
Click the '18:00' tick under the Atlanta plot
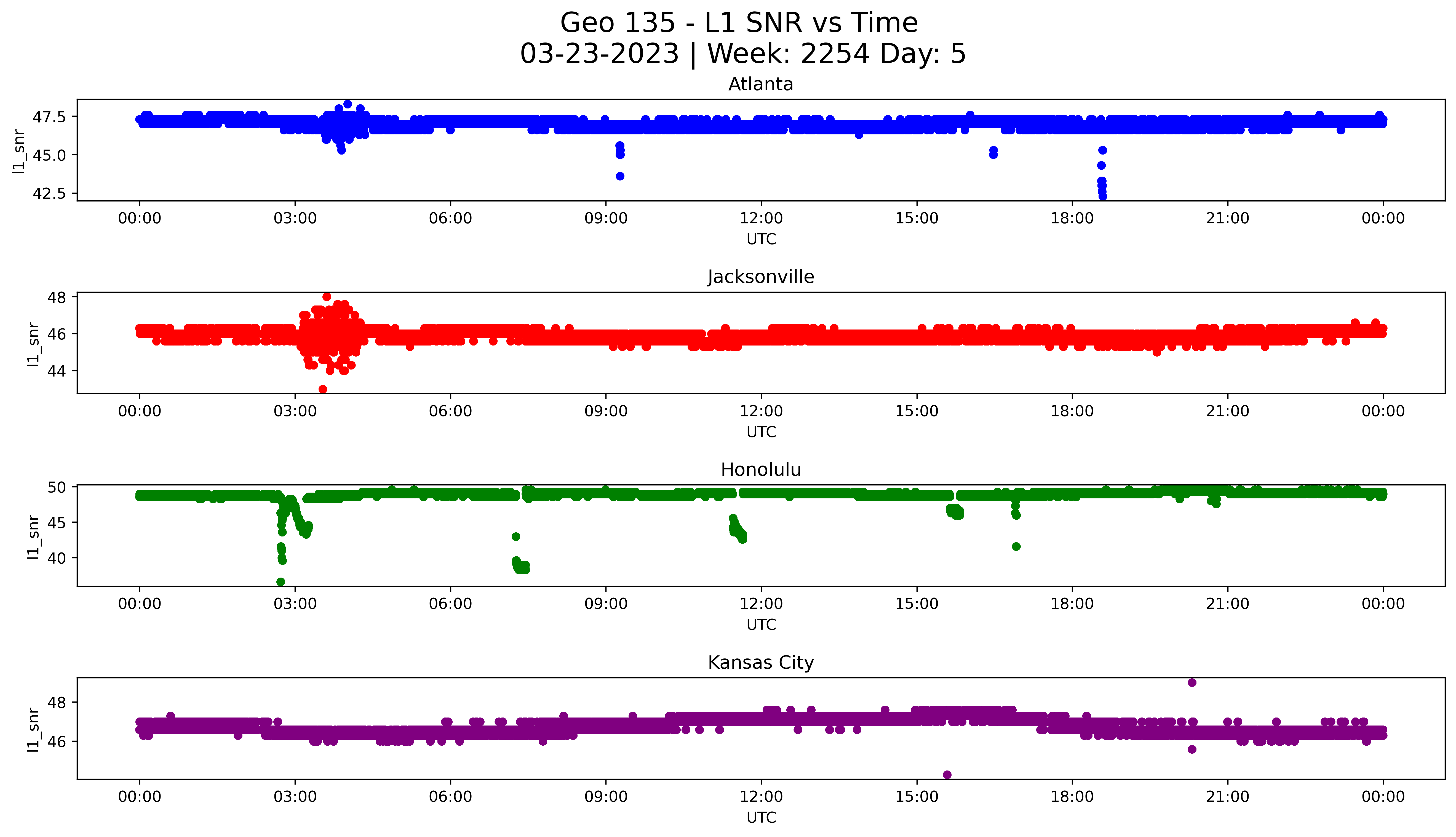pyautogui.click(x=1072, y=219)
